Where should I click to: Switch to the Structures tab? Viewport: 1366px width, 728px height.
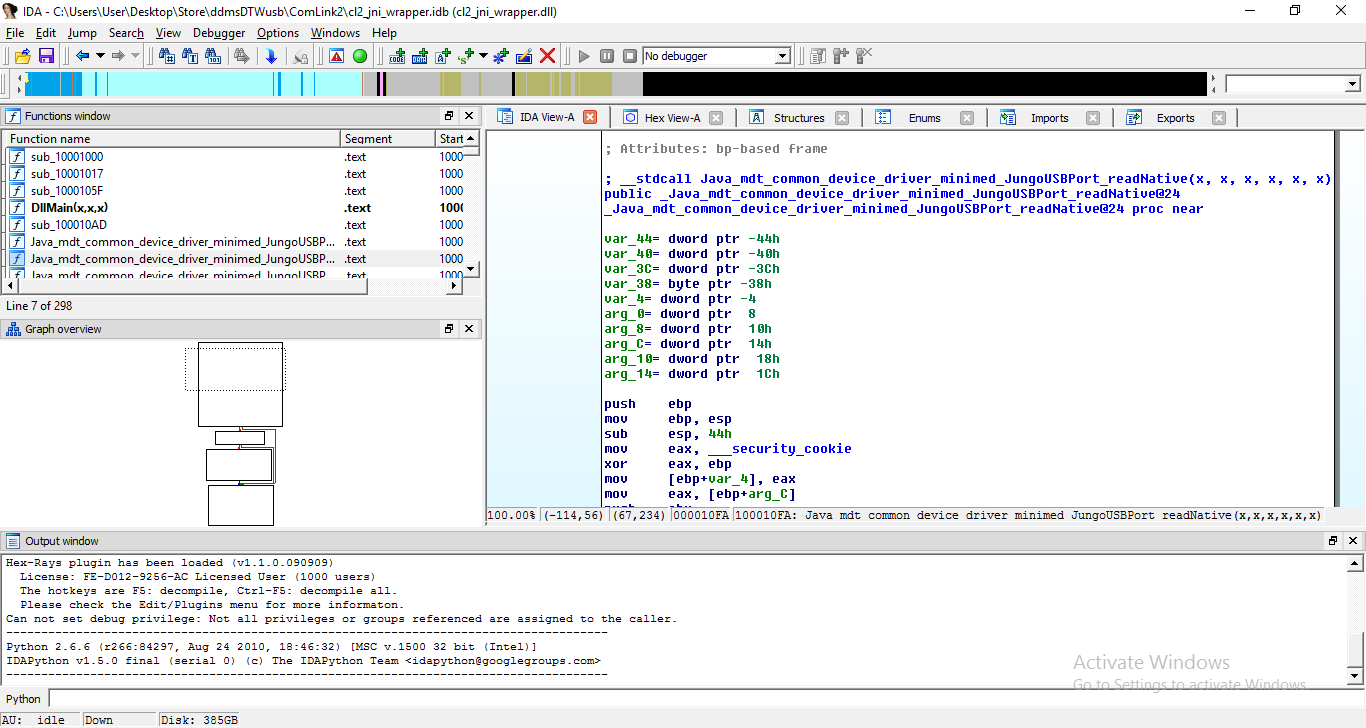(x=799, y=118)
